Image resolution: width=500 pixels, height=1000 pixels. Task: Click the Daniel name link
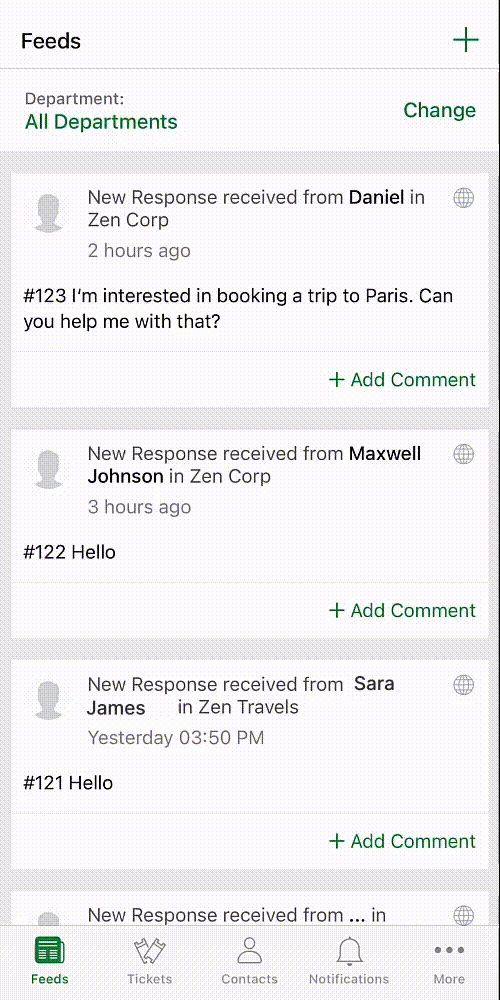pyautogui.click(x=376, y=198)
